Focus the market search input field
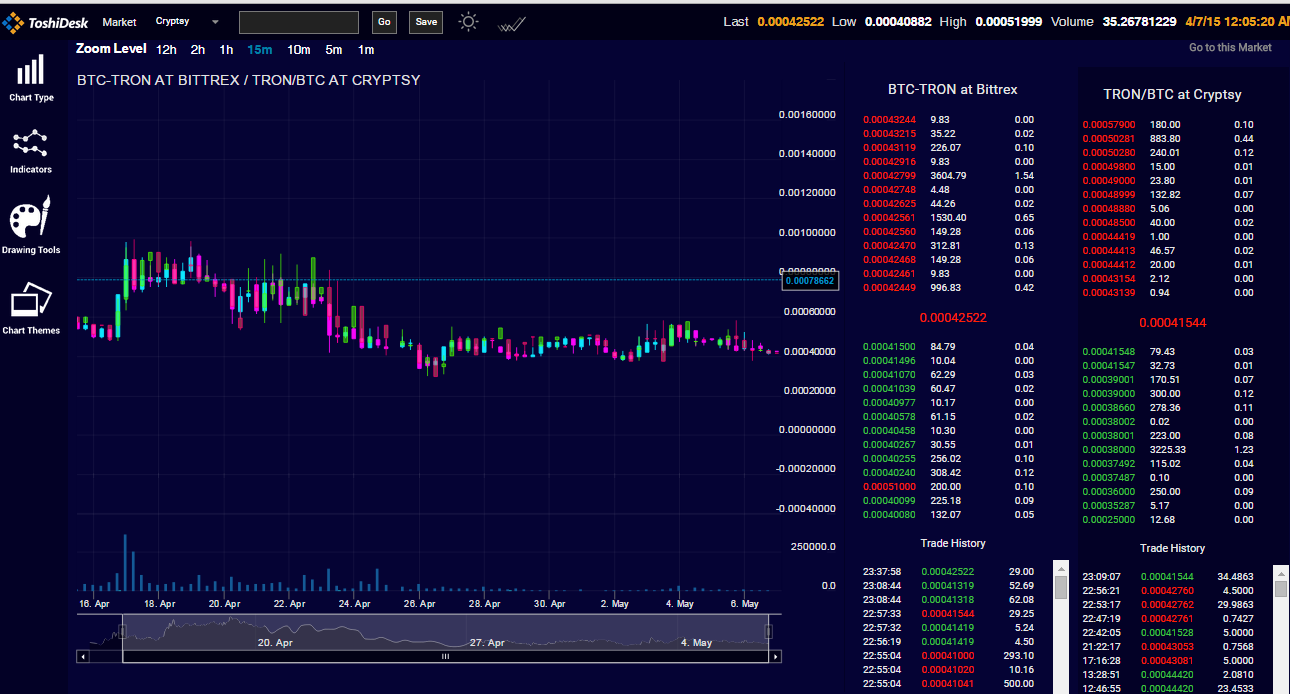Image resolution: width=1290 pixels, height=694 pixels. coord(299,22)
